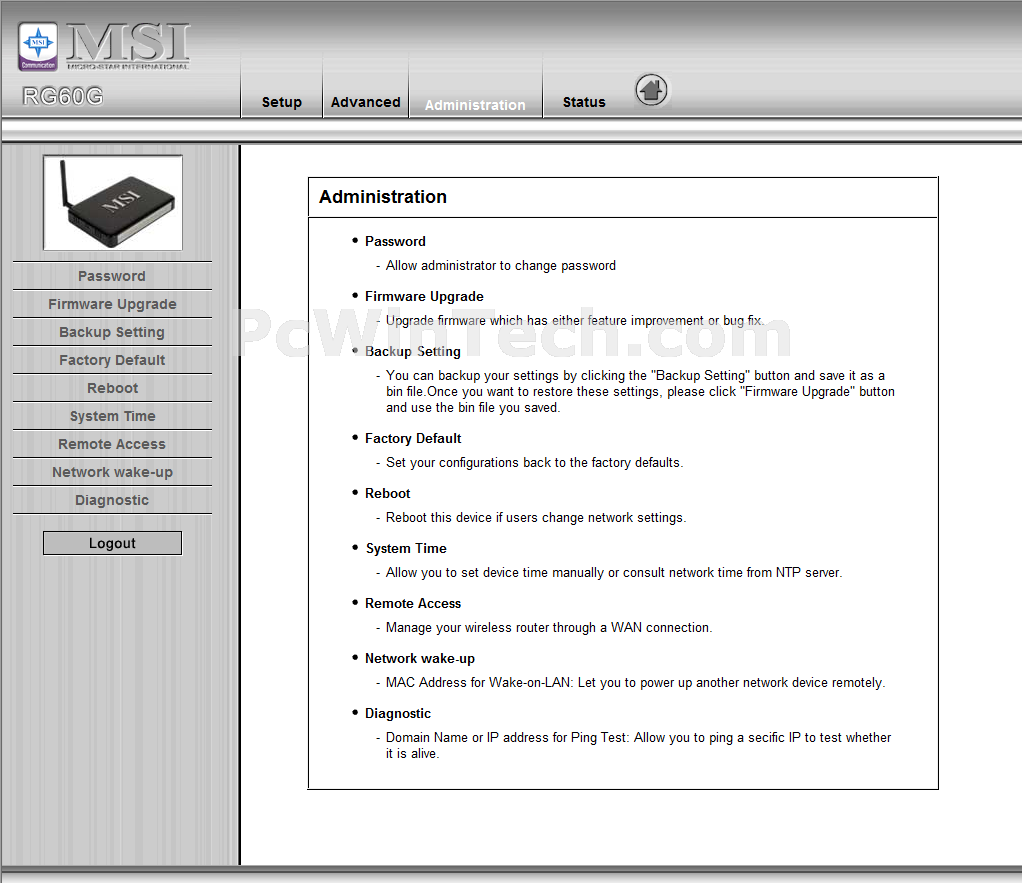
Task: Click the Backup Setting heading in content
Action: tap(413, 351)
